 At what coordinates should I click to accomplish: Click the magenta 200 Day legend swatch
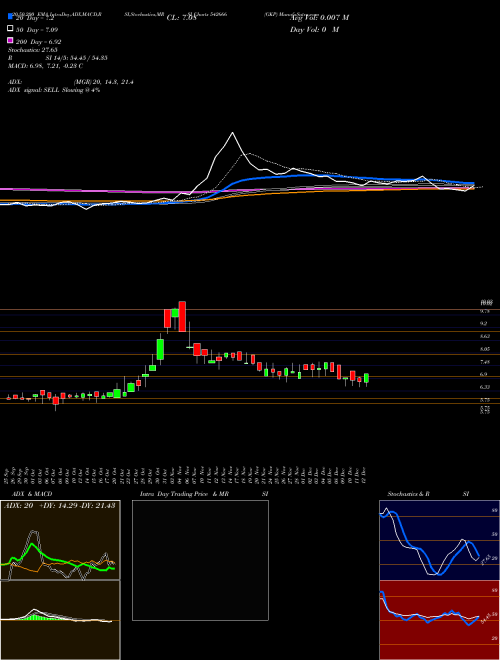(10, 40)
